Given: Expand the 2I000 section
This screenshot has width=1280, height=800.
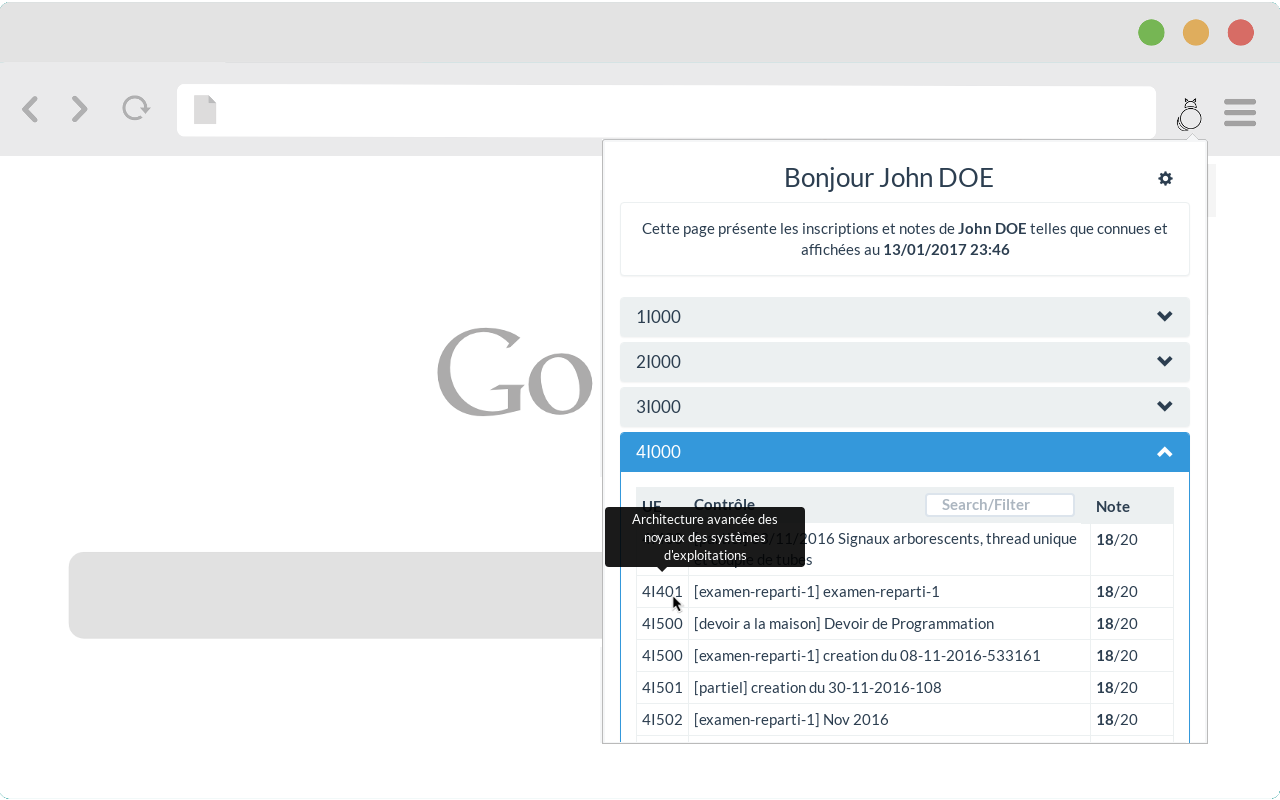Looking at the screenshot, I should [x=905, y=362].
